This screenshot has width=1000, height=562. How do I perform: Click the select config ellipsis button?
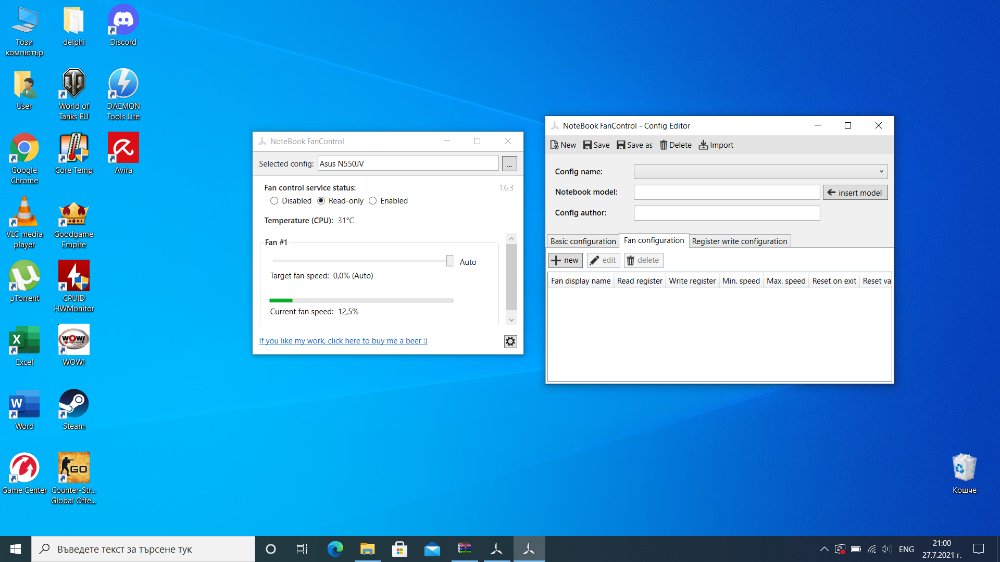(x=509, y=165)
